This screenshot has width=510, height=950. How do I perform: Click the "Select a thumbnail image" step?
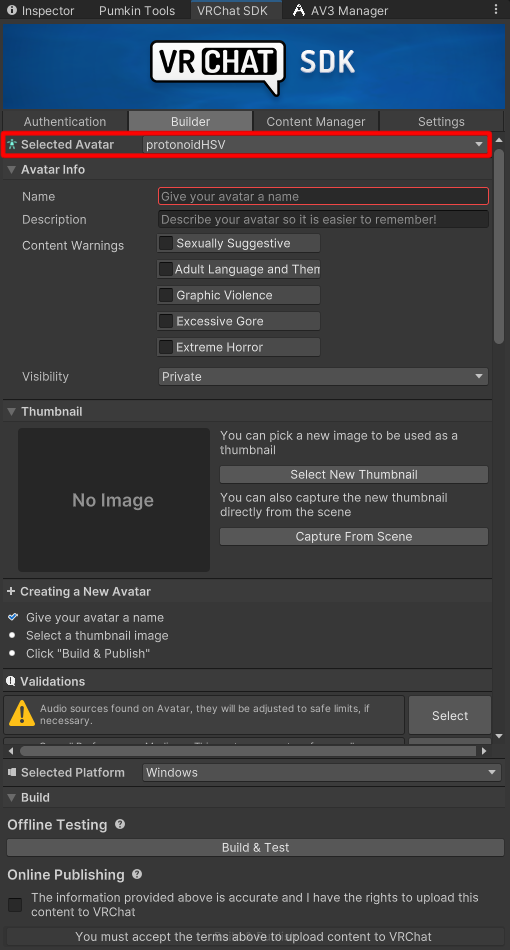(x=97, y=636)
